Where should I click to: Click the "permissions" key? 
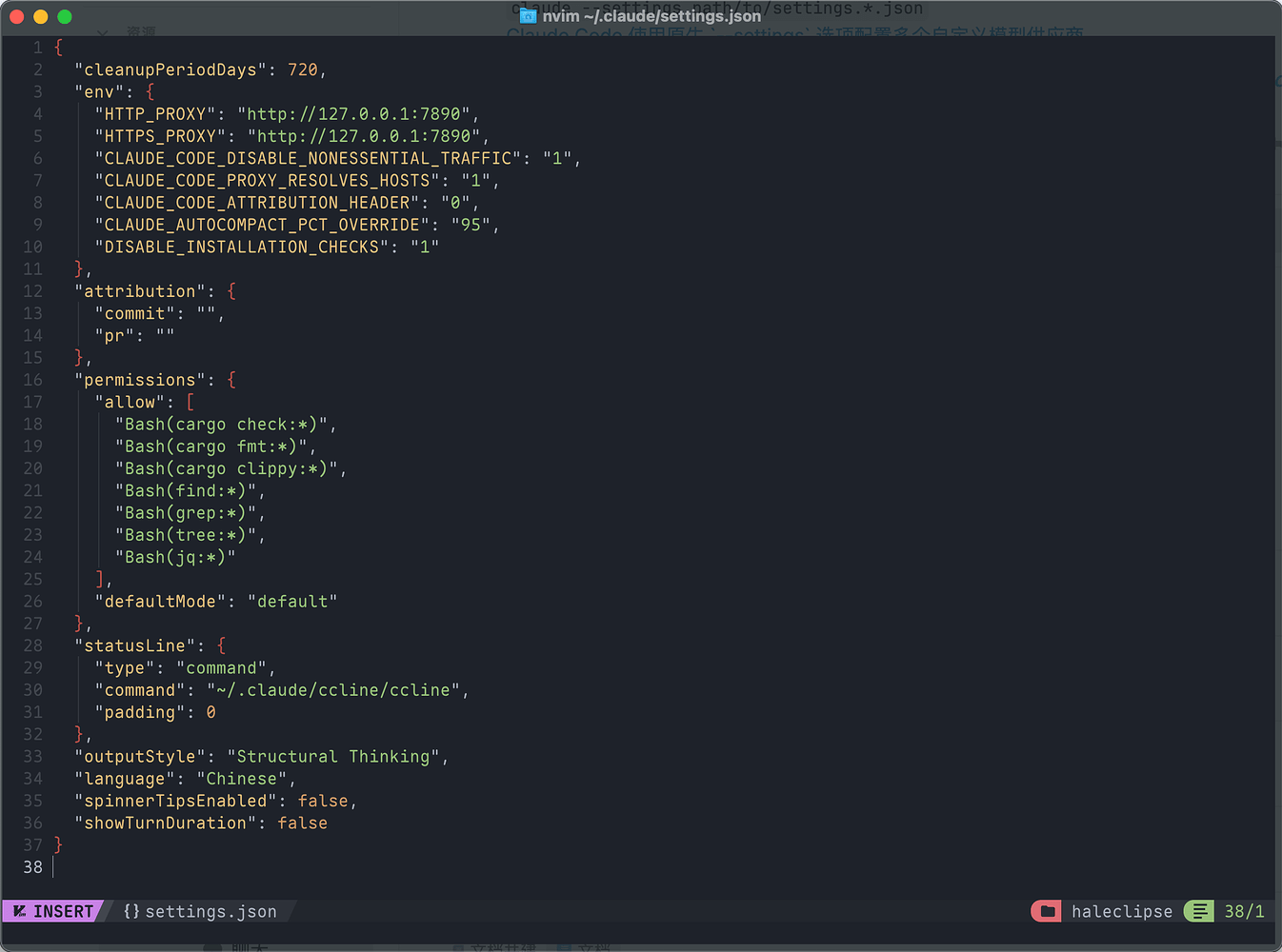click(140, 380)
